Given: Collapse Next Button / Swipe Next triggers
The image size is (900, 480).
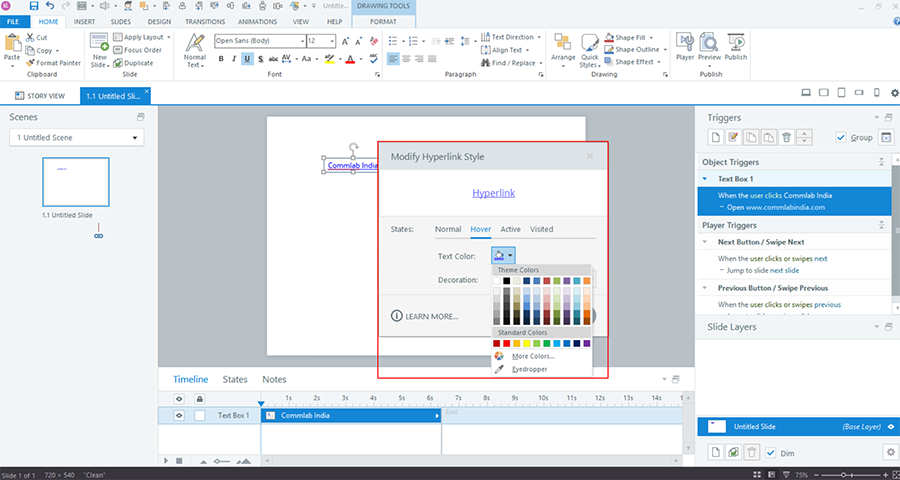Looking at the screenshot, I should pos(705,242).
